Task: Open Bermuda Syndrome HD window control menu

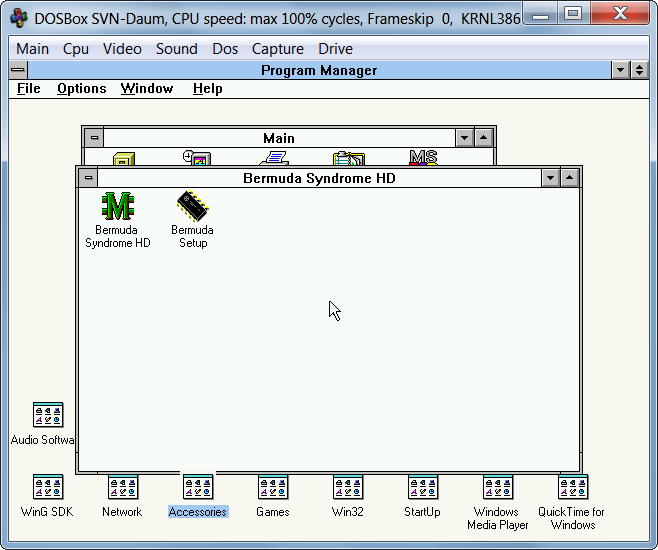Action: click(x=89, y=178)
